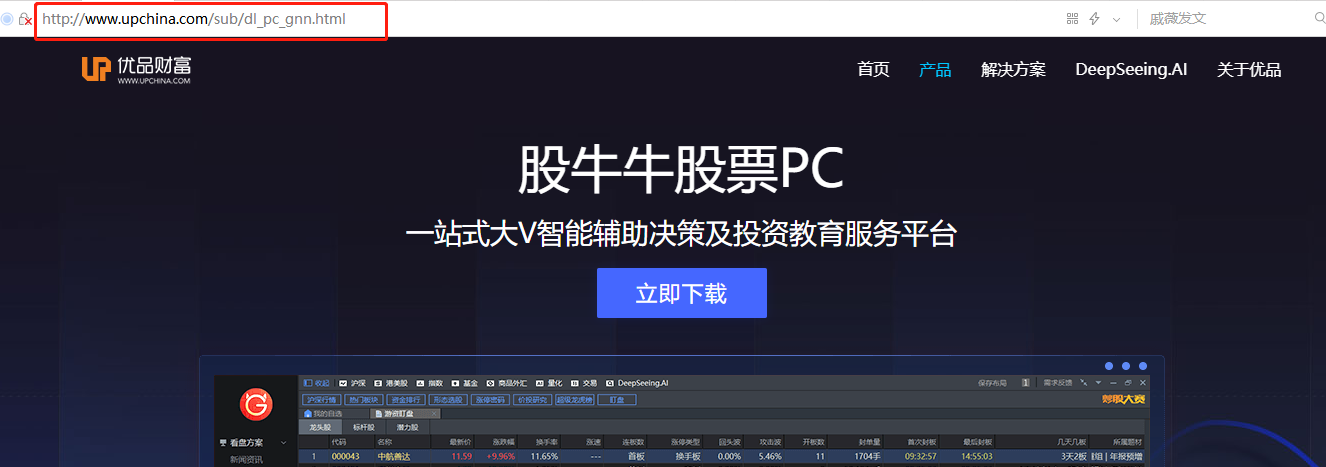Switch to the 我的自选 tab
The width and height of the screenshot is (1326, 467).
pyautogui.click(x=322, y=413)
